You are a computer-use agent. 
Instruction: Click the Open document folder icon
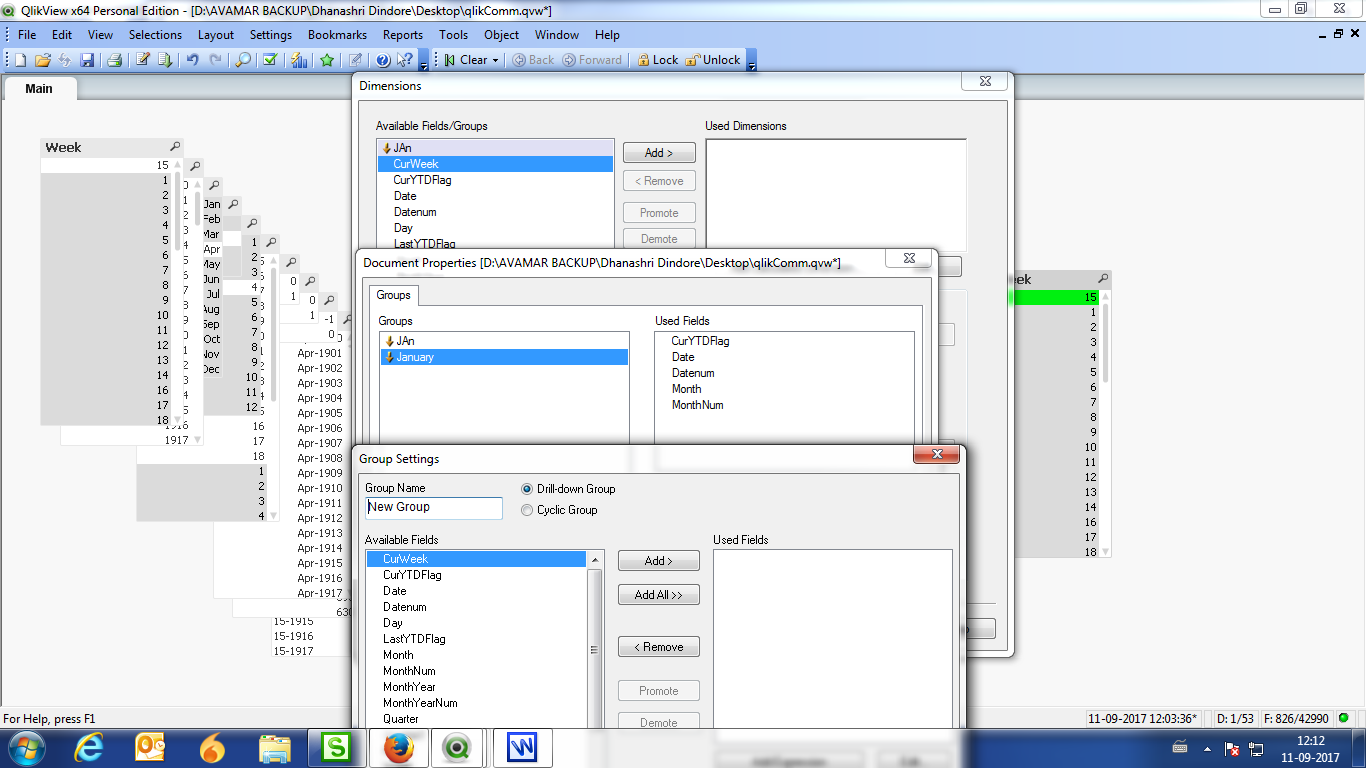(43, 60)
